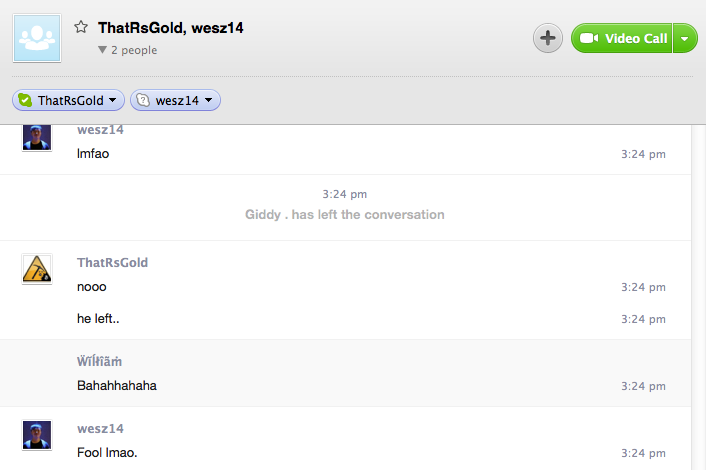Click the ThatRsGold sender name in chat

tap(113, 262)
